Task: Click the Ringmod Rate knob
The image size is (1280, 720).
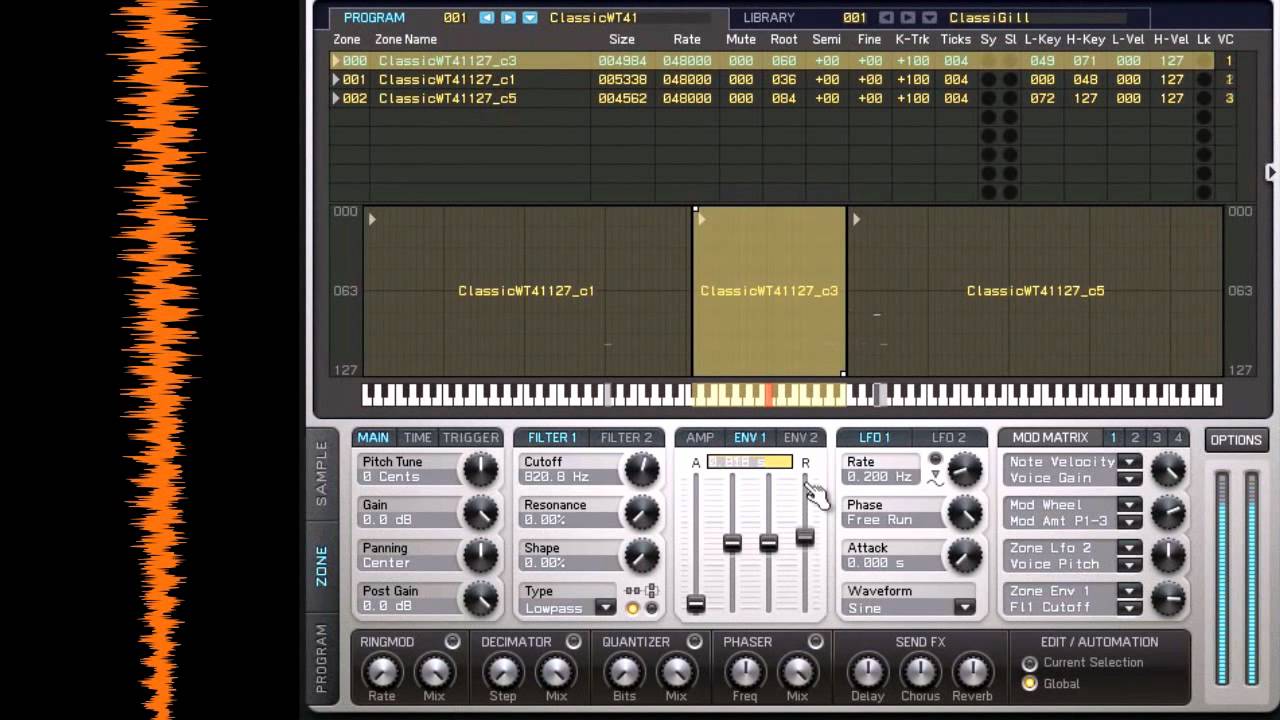Action: [x=381, y=671]
